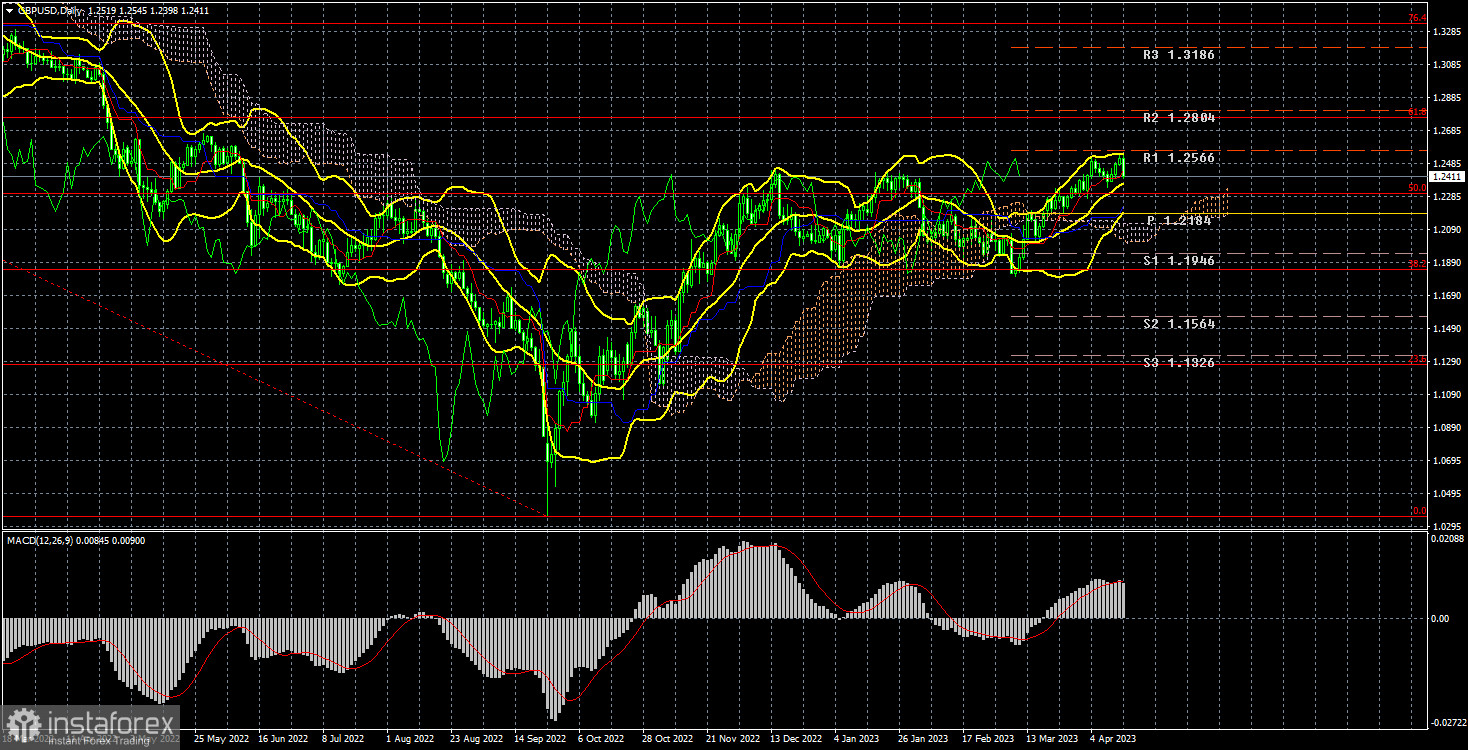Click the MACD scale value -0.02722
This screenshot has width=1468, height=750.
(x=1447, y=721)
